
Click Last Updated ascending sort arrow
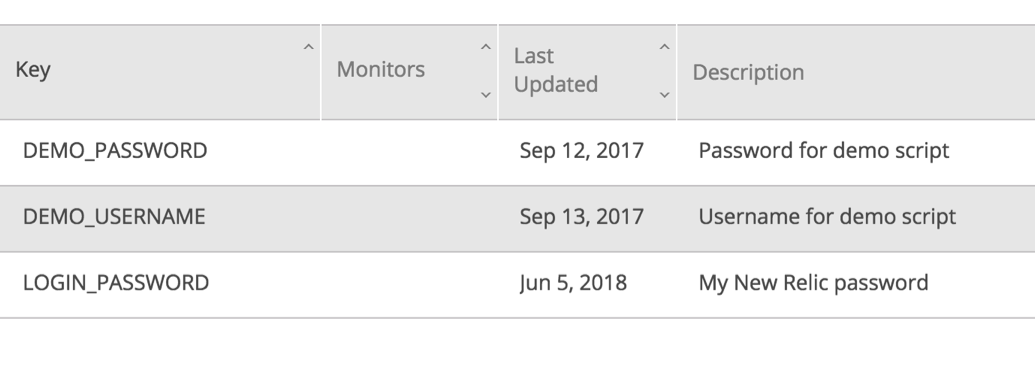tap(665, 48)
